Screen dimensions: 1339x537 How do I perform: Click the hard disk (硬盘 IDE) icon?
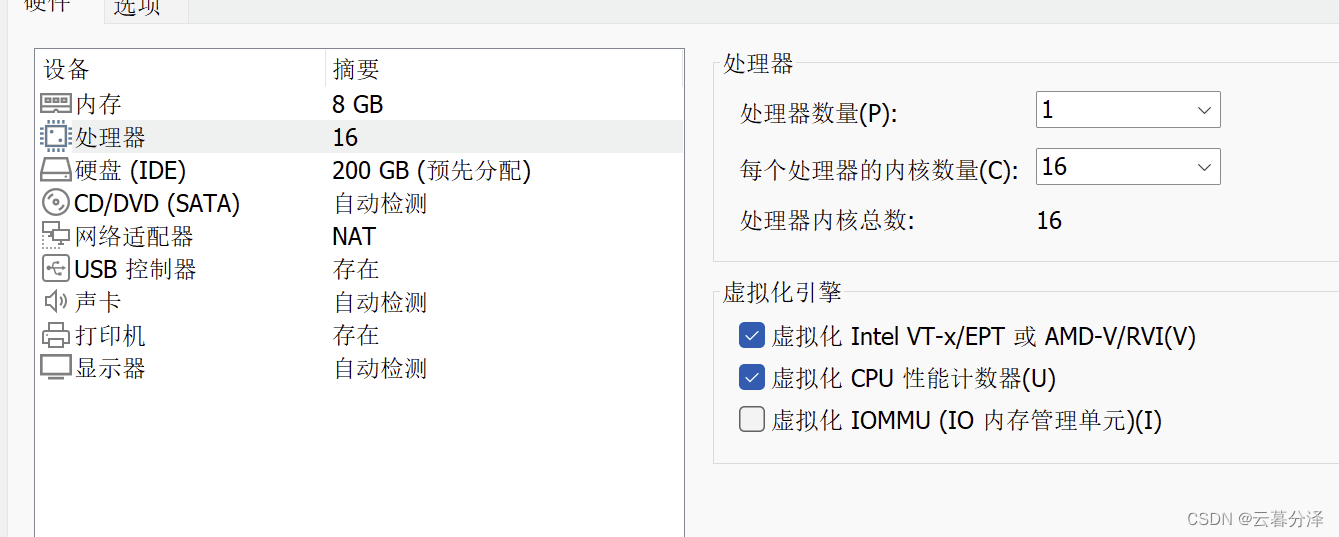coord(56,170)
